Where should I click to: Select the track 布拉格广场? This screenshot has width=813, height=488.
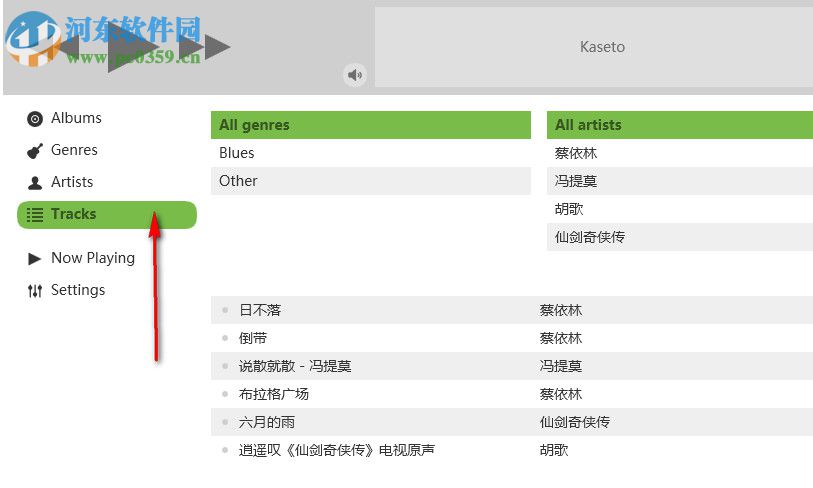pyautogui.click(x=512, y=394)
